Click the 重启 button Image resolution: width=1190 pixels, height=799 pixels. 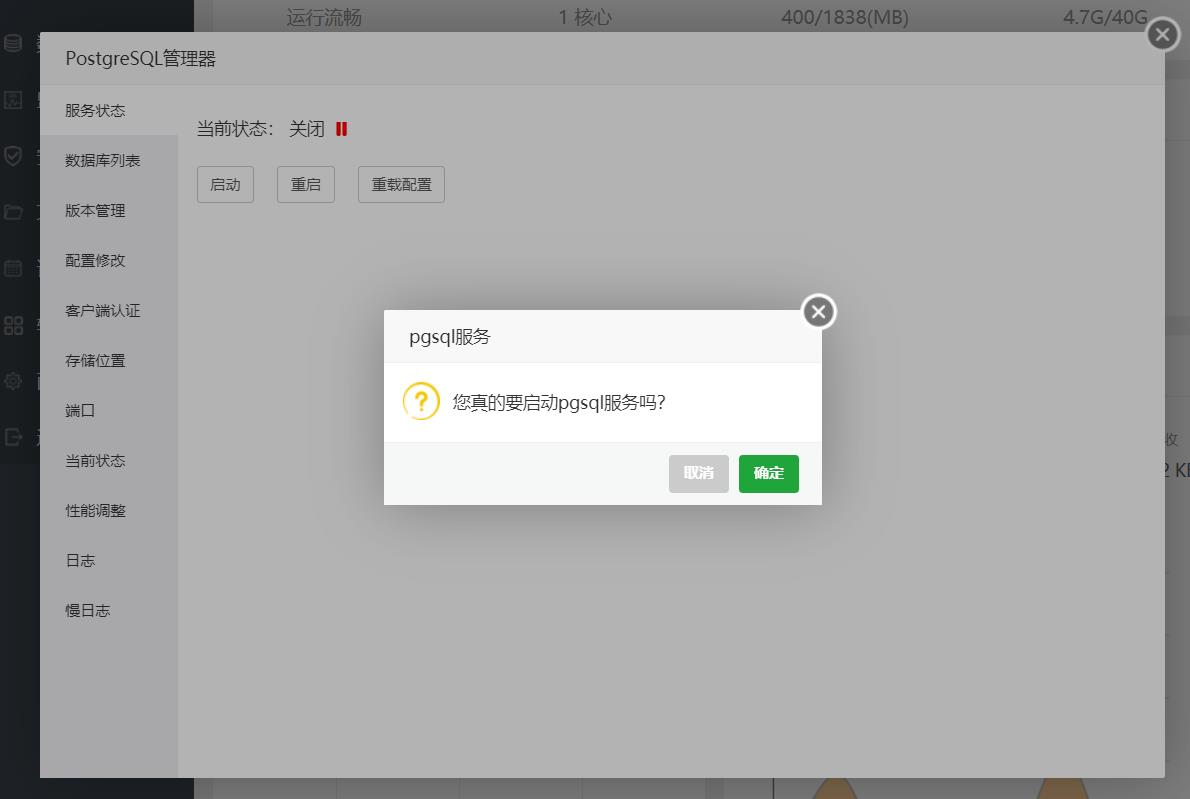pyautogui.click(x=306, y=184)
